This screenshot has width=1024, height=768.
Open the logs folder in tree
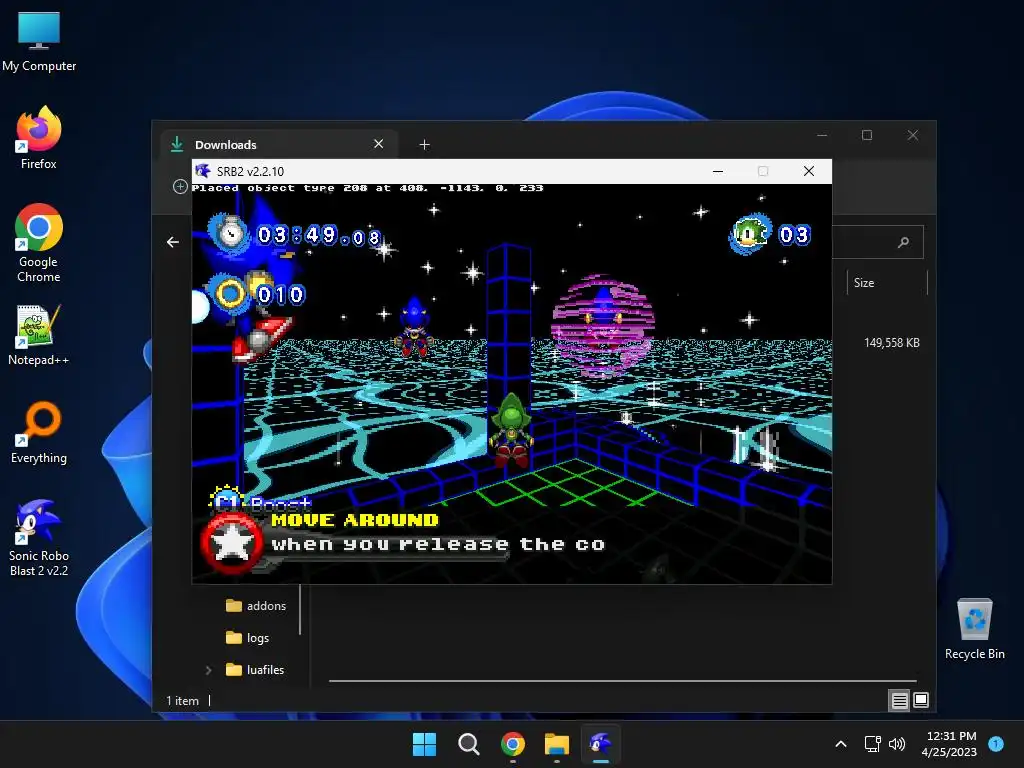[x=248, y=638]
